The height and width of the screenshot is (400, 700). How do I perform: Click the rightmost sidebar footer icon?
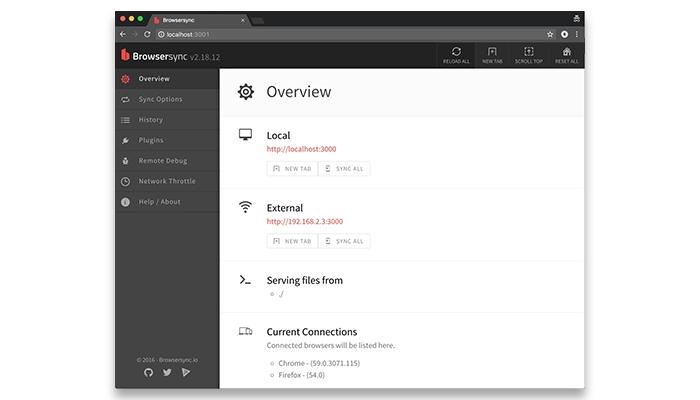click(186, 372)
